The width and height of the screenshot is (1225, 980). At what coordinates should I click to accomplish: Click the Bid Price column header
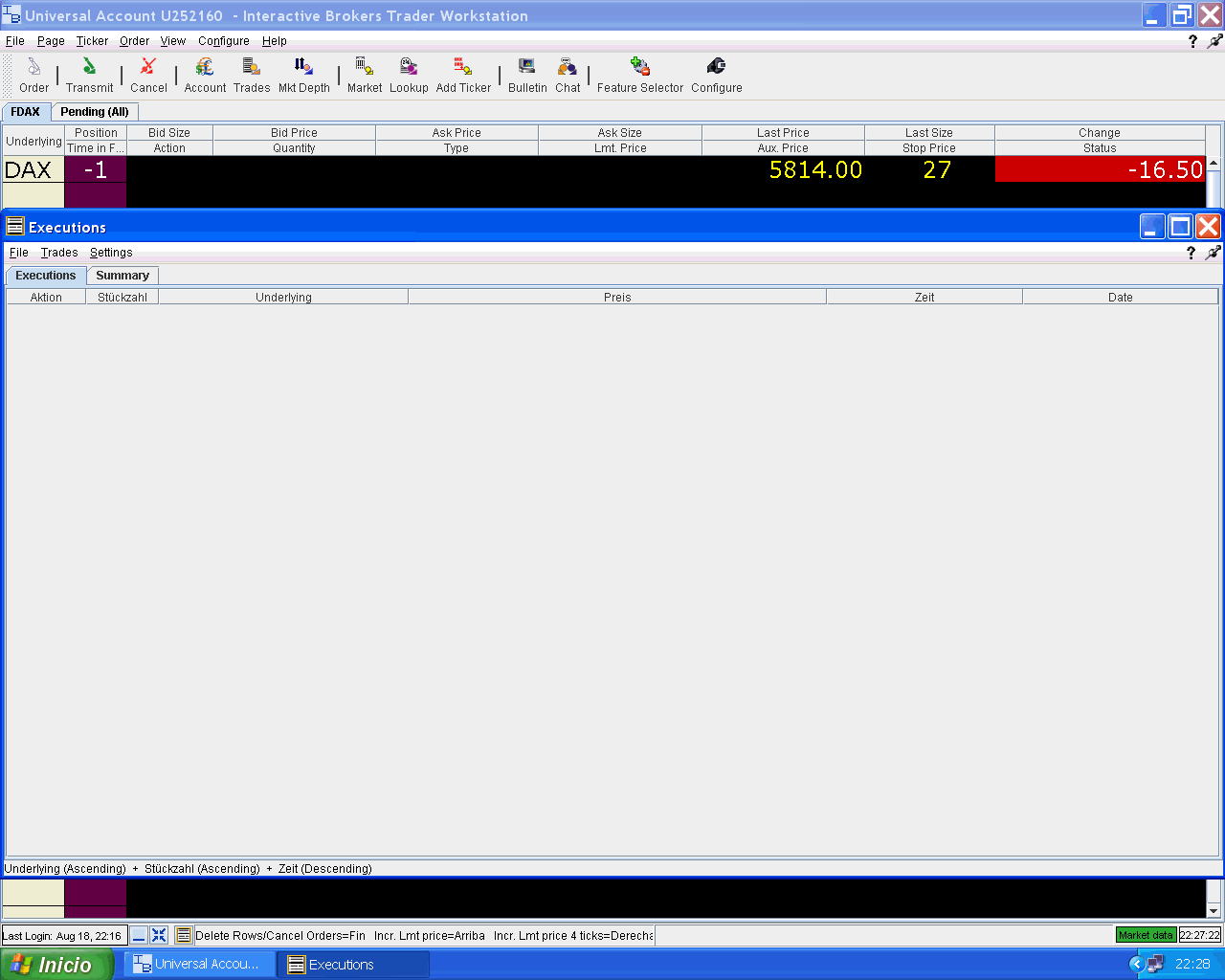point(294,133)
